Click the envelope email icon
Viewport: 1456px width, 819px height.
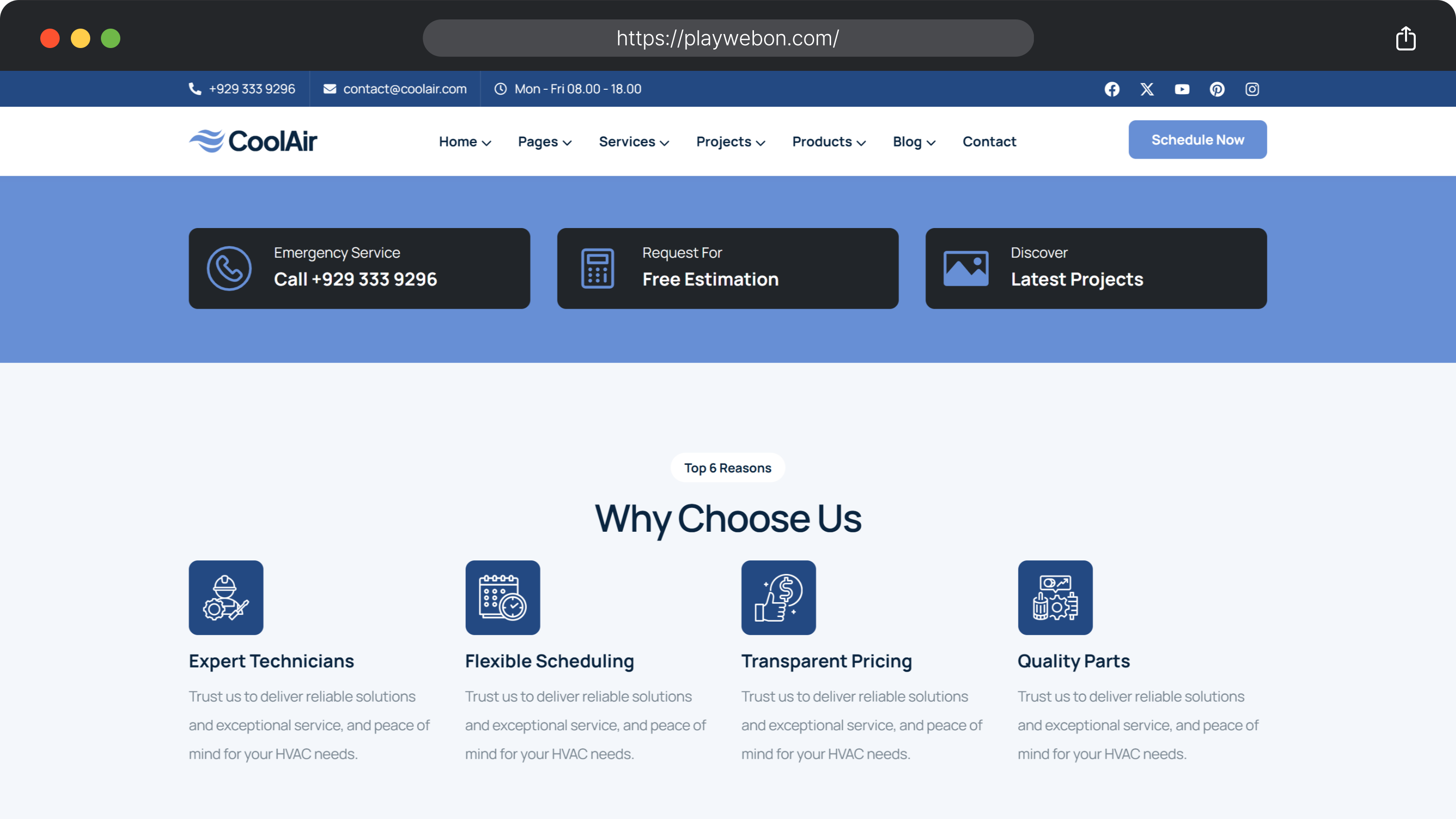[x=329, y=89]
